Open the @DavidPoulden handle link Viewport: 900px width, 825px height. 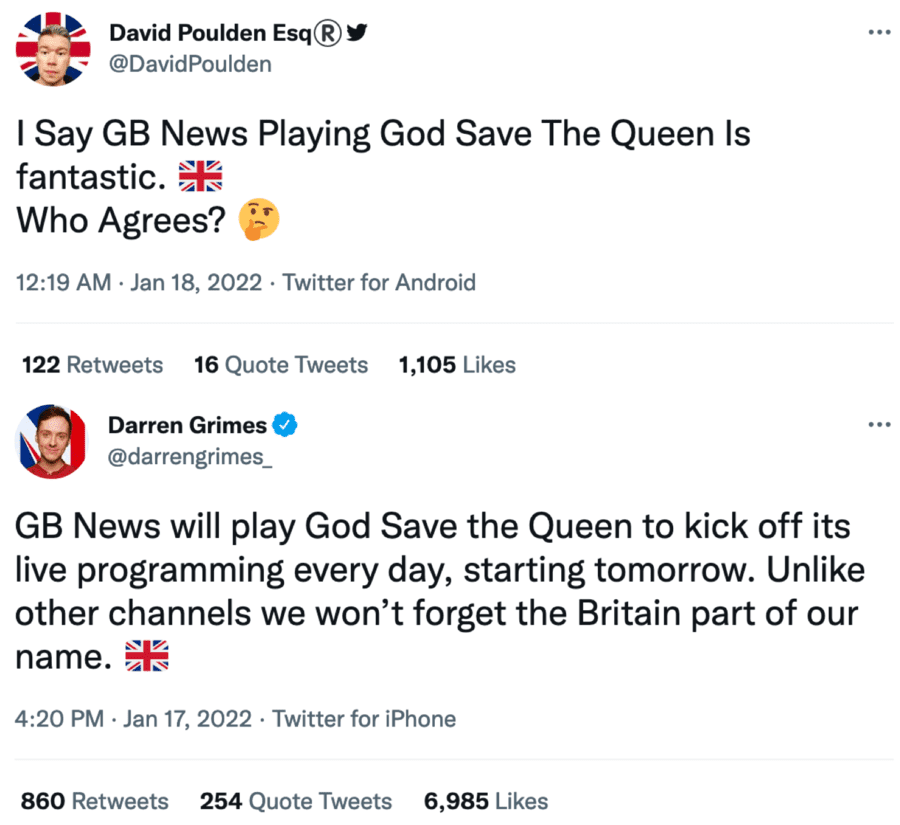[189, 64]
